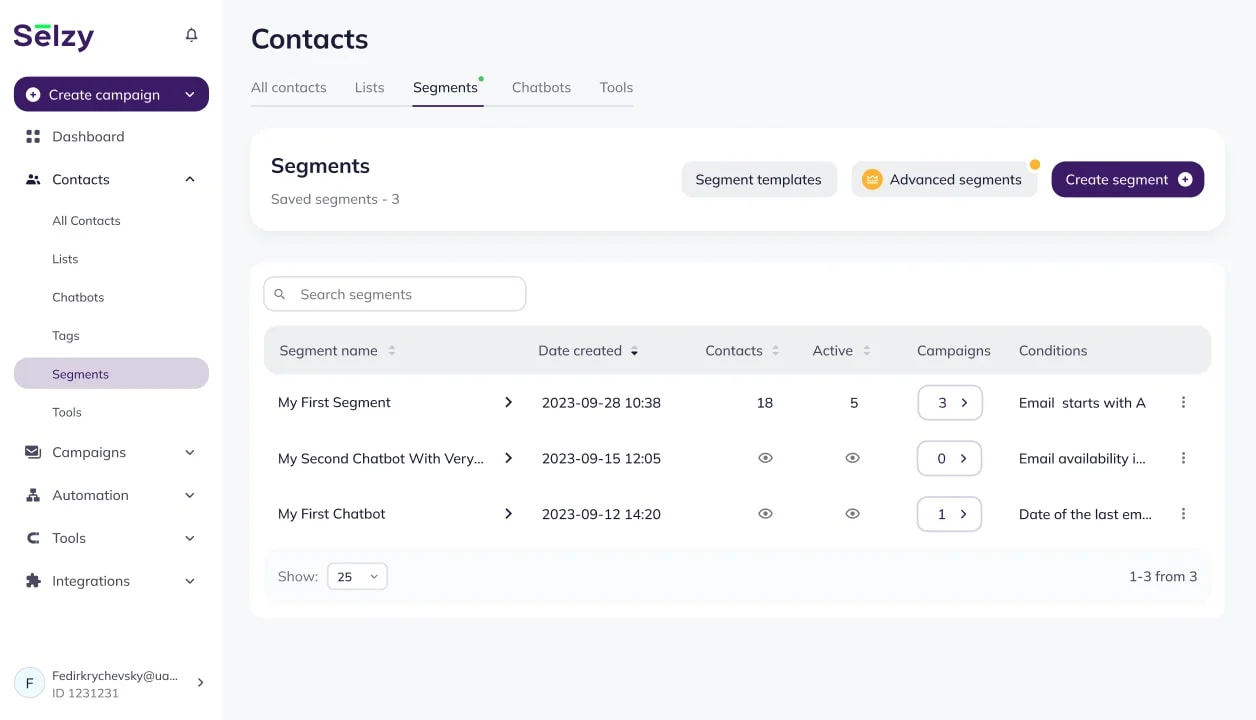The image size is (1256, 720).
Task: Click the Search segments input field
Action: click(405, 294)
